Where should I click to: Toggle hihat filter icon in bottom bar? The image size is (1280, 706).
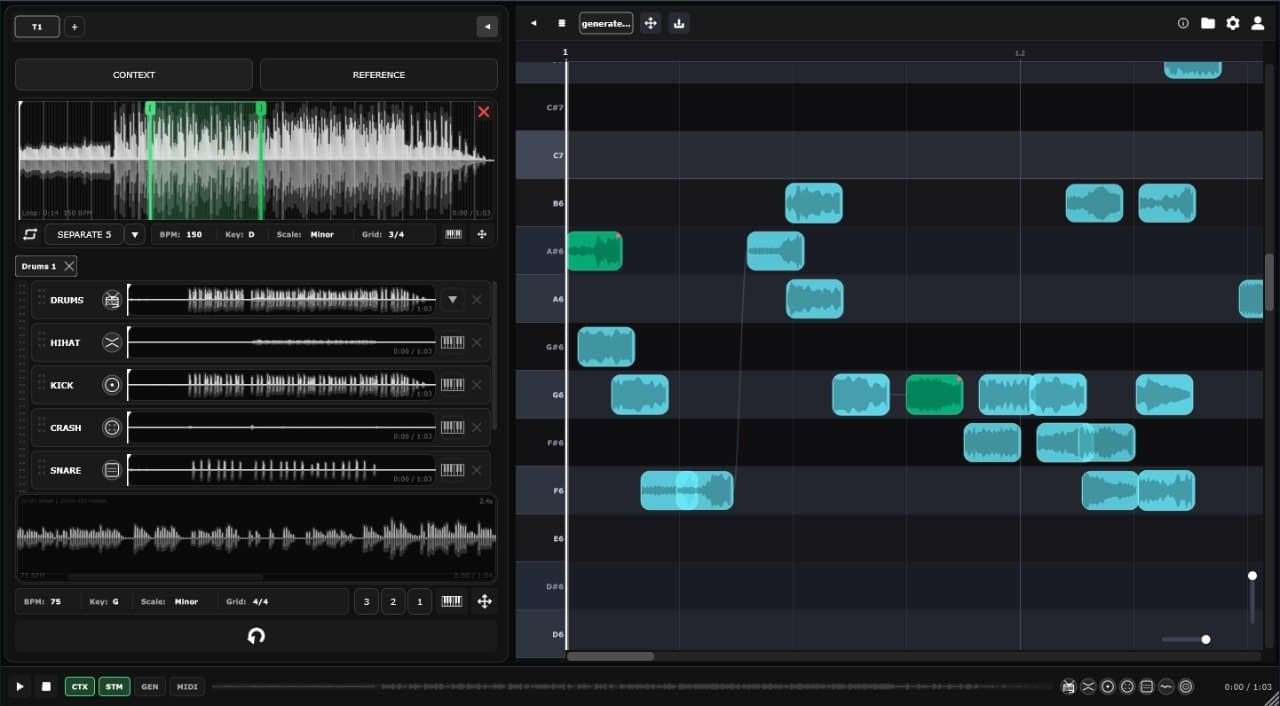tap(1088, 686)
